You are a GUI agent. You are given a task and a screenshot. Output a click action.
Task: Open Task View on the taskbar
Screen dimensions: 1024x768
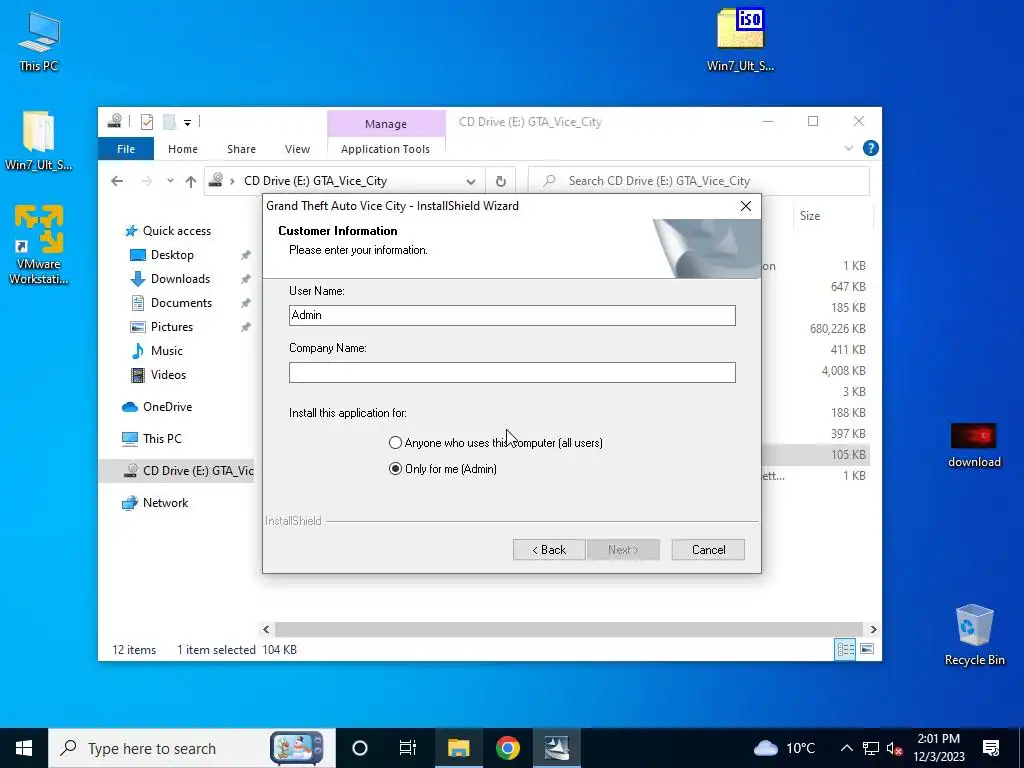click(408, 748)
